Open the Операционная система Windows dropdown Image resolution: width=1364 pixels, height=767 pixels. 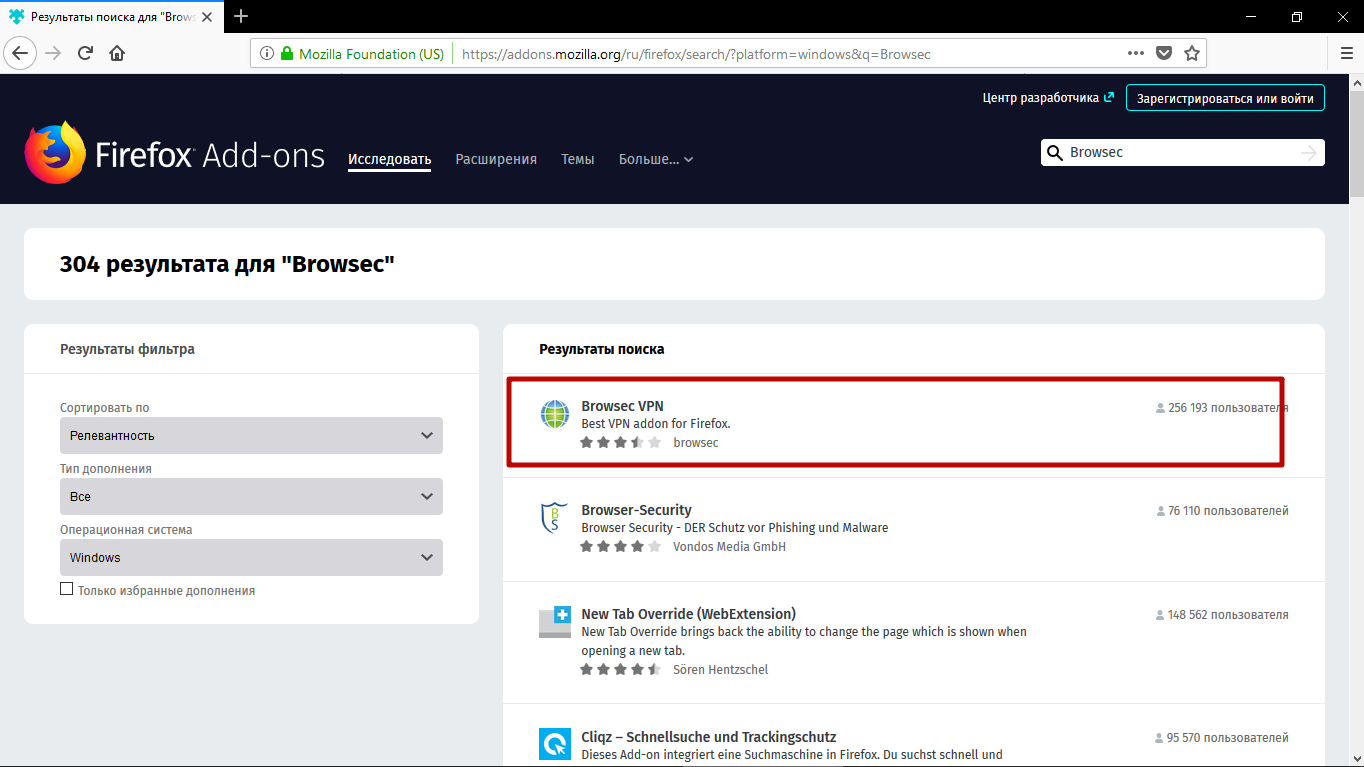(x=251, y=558)
